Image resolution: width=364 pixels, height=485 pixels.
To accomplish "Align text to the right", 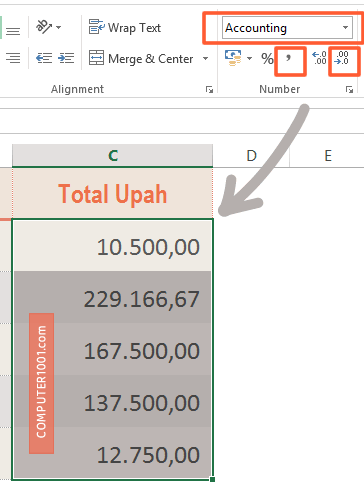I will [x=13, y=58].
